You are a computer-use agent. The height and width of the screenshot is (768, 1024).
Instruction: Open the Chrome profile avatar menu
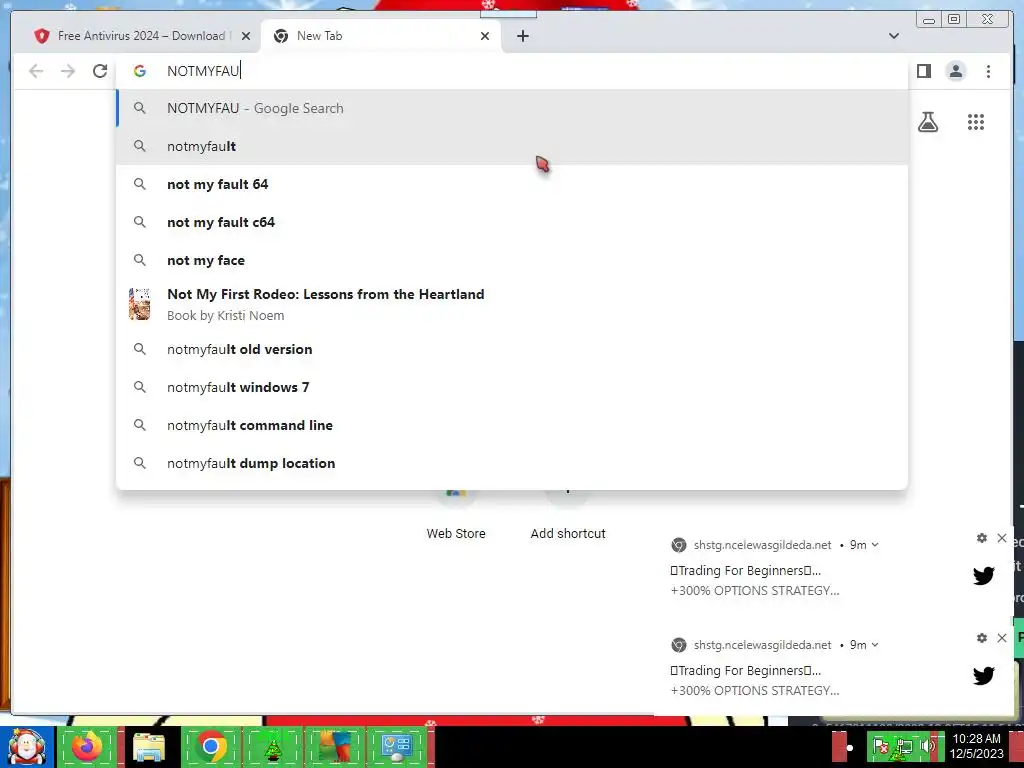[x=955, y=71]
